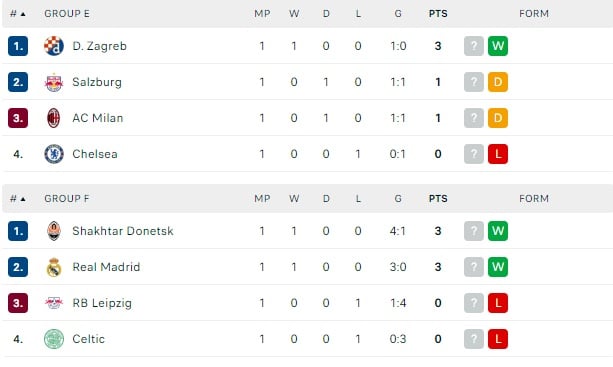Click D. Zagreb's green W form badge

coord(498,46)
